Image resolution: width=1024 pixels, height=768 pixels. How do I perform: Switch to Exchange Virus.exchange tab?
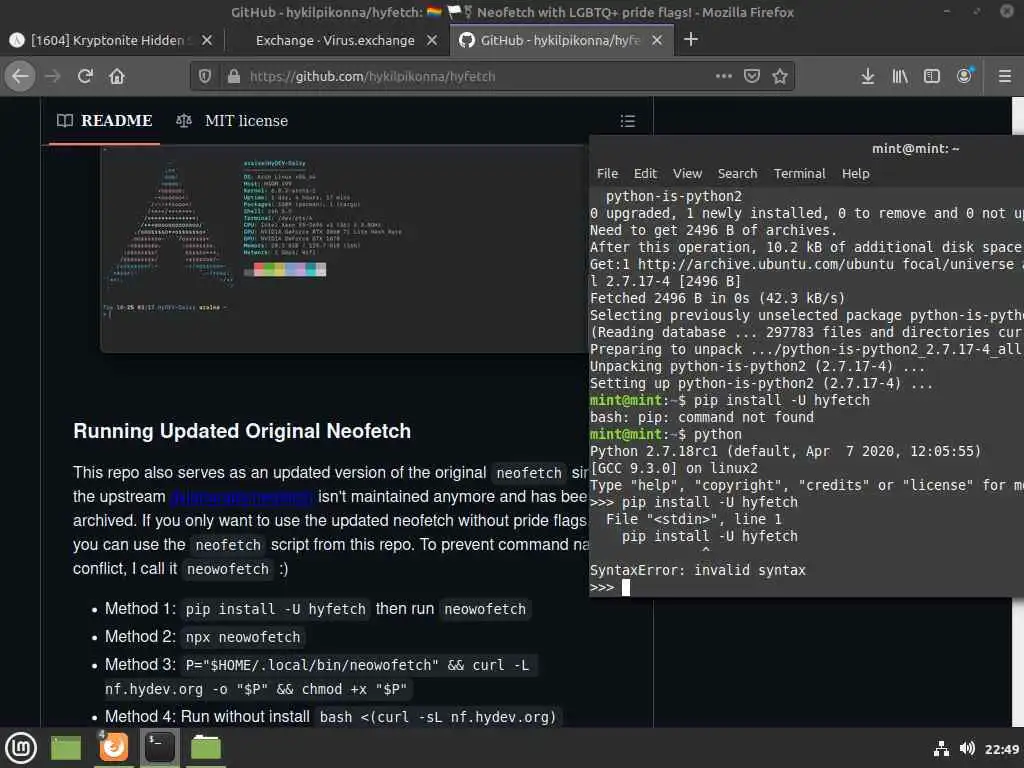pos(336,40)
